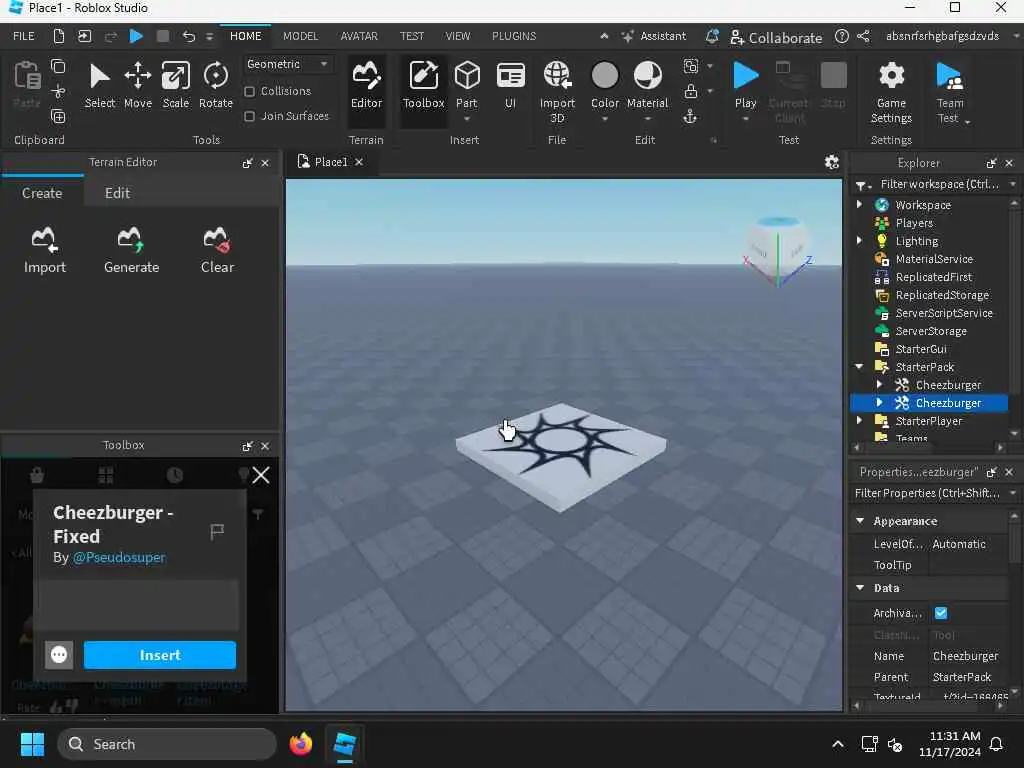Viewport: 1024px width, 768px height.
Task: Open viewport settings gear icon
Action: pyautogui.click(x=831, y=162)
